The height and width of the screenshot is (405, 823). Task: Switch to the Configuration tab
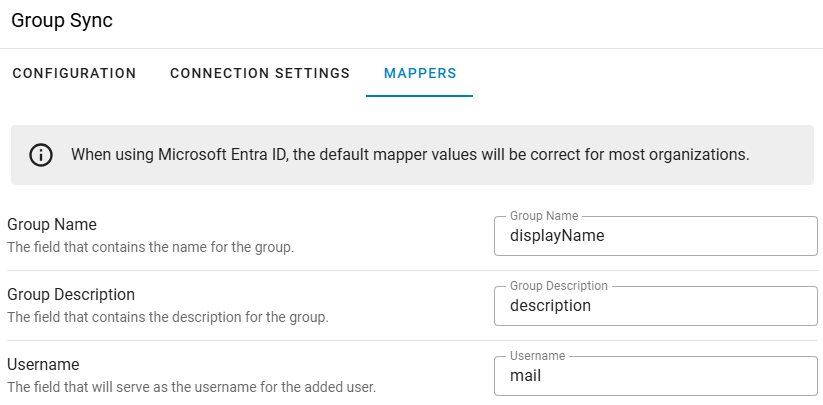74,73
